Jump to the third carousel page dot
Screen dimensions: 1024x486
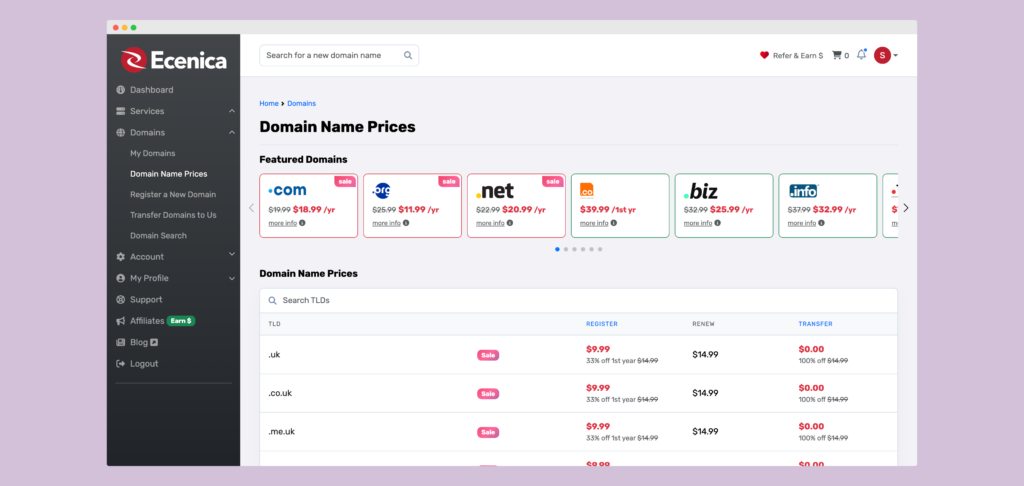coord(574,249)
